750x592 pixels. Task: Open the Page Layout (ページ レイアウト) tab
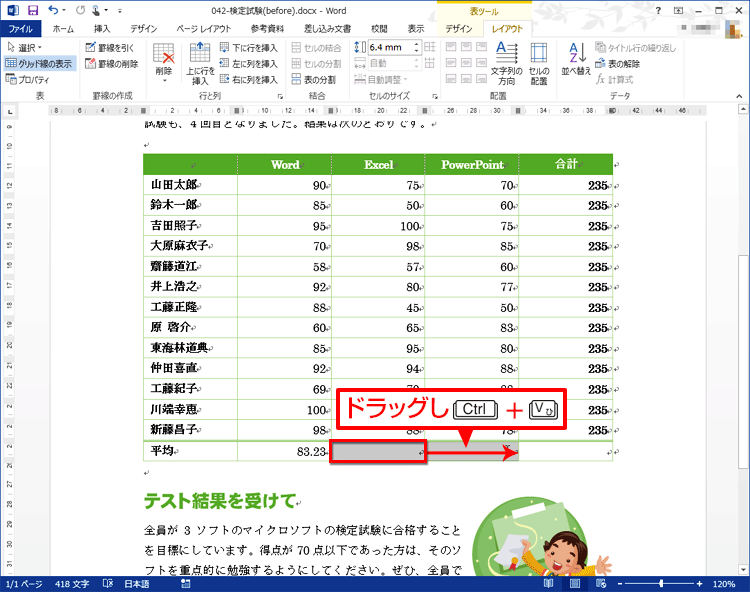pos(203,29)
